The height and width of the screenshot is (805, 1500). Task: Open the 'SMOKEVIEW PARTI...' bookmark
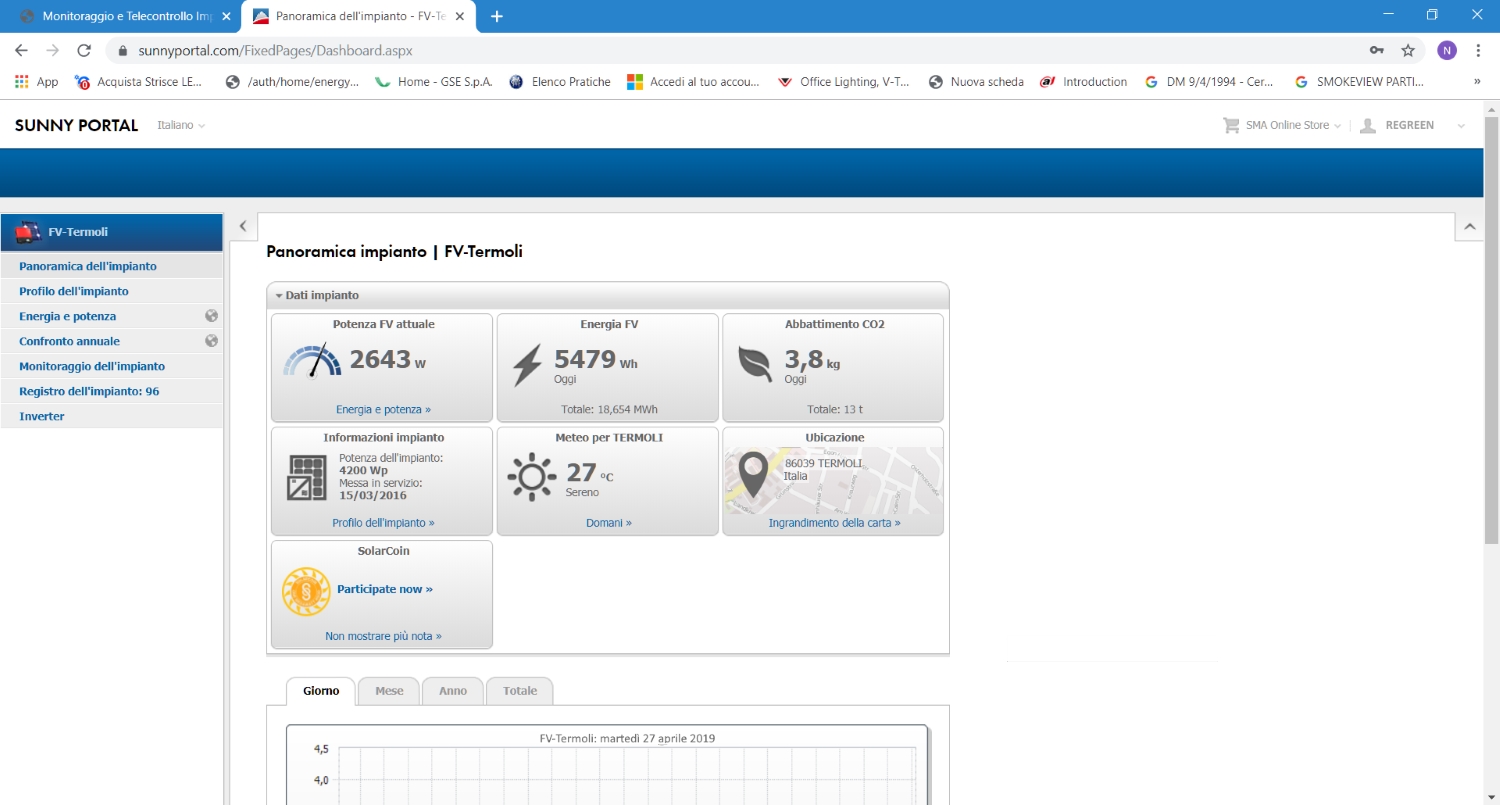(1359, 82)
